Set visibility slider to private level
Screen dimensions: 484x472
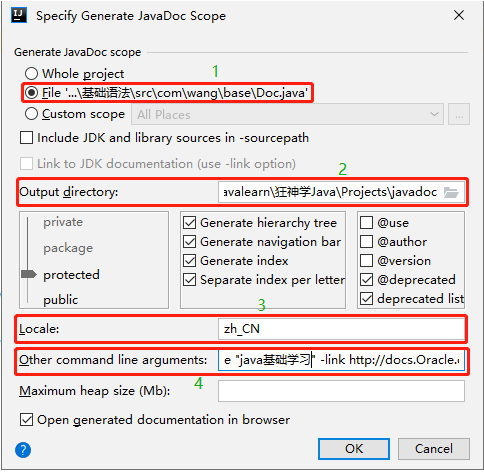click(x=63, y=222)
